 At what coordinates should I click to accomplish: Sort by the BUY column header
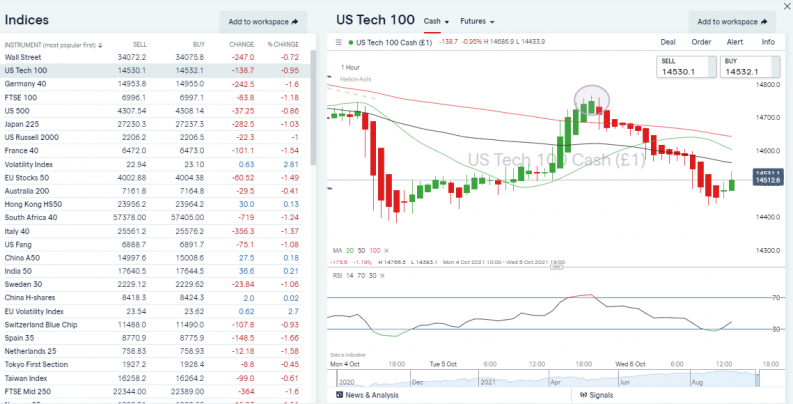click(199, 44)
